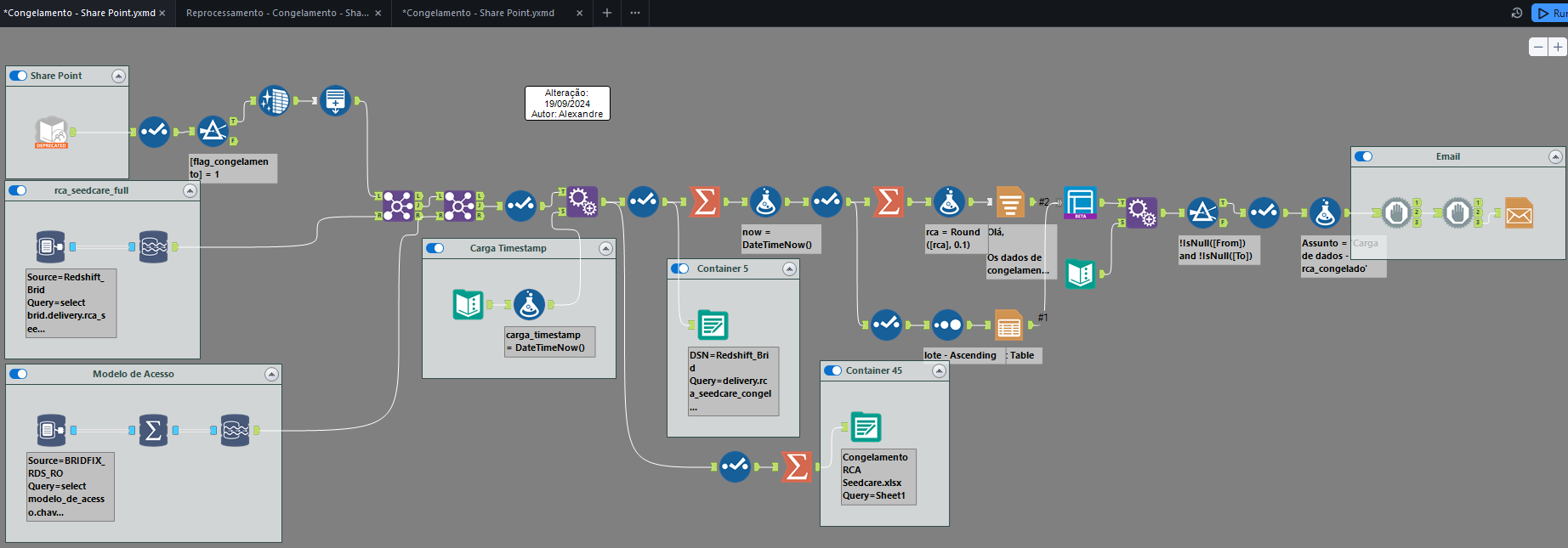Image resolution: width=1568 pixels, height=548 pixels.
Task: Collapse the Modelo de Acesso container
Action: tap(271, 374)
